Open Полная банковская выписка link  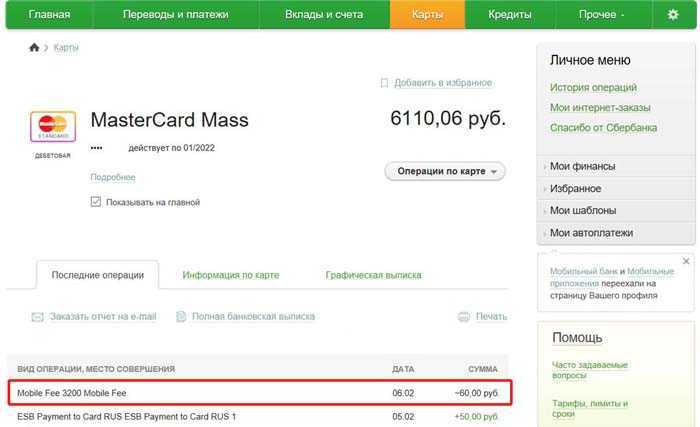pyautogui.click(x=253, y=317)
